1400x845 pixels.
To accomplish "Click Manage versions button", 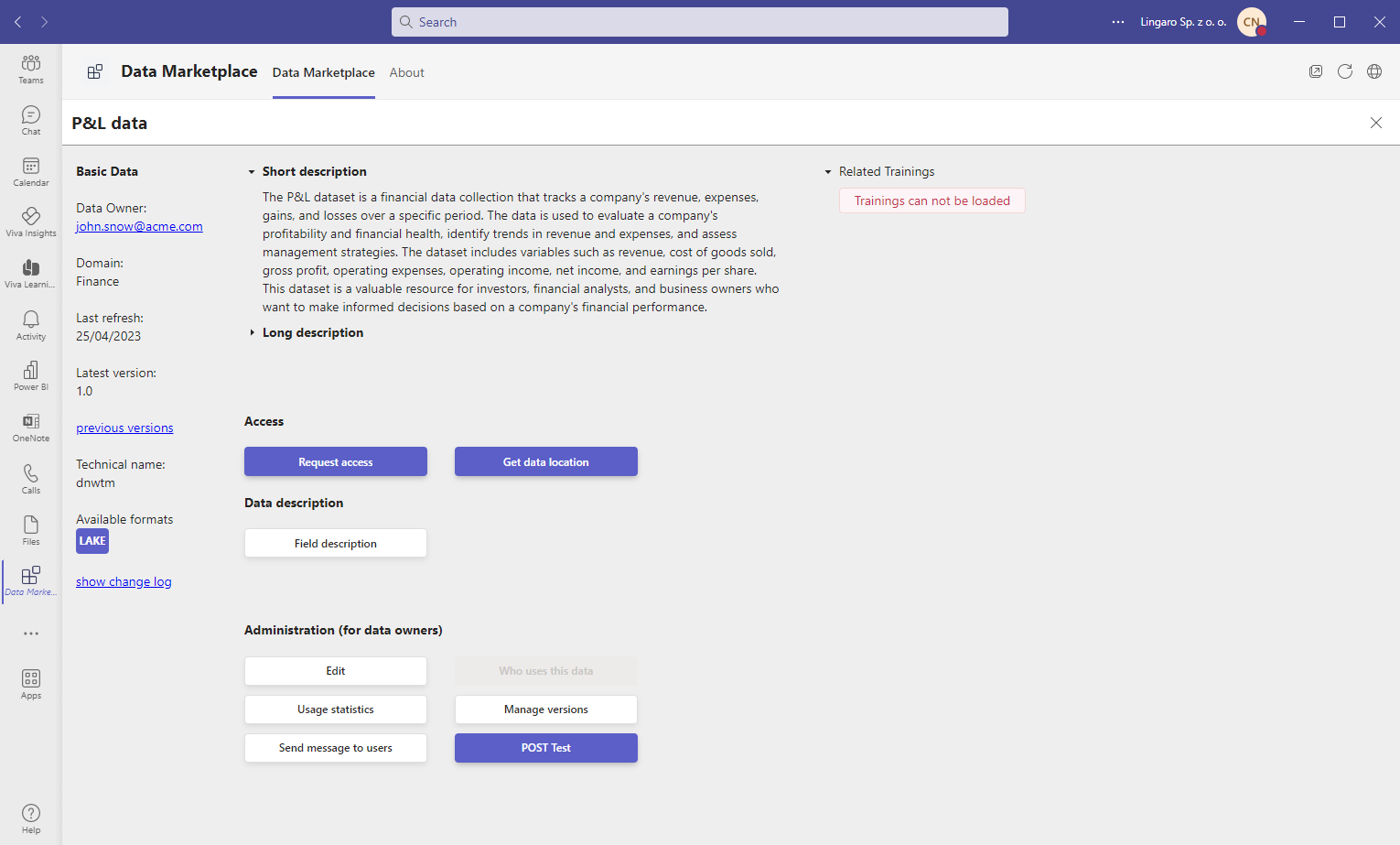I will pyautogui.click(x=546, y=710).
